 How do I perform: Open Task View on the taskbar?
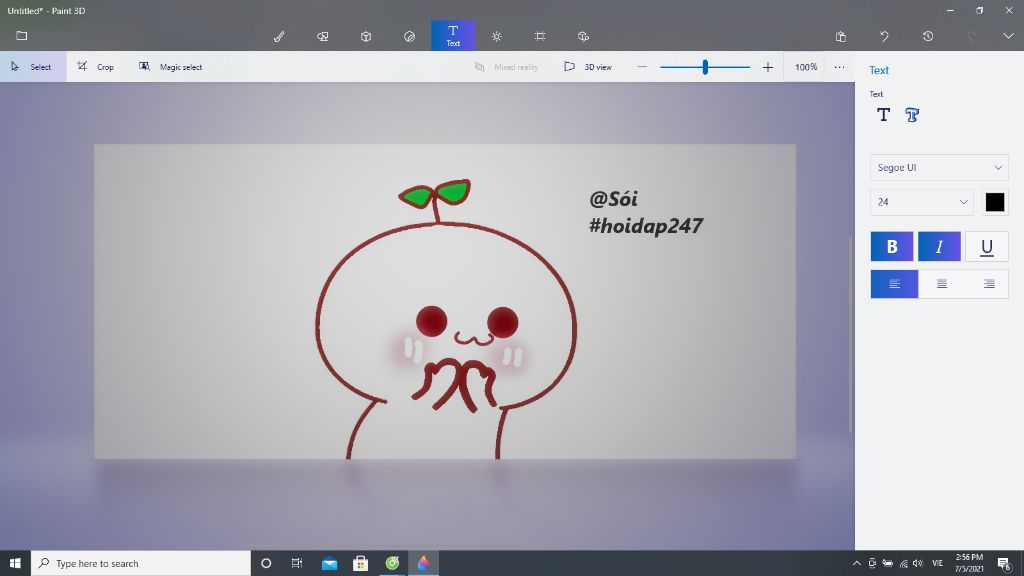(x=297, y=563)
